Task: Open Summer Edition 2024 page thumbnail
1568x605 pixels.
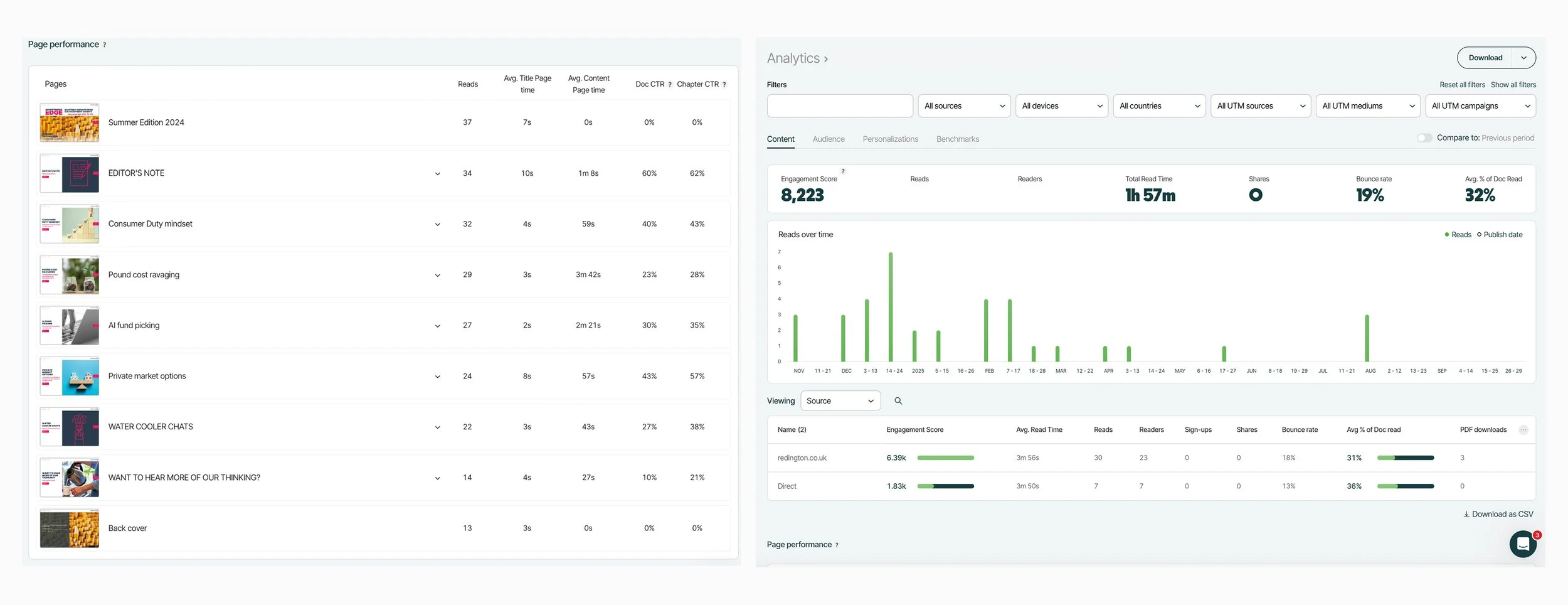Action: (70, 123)
